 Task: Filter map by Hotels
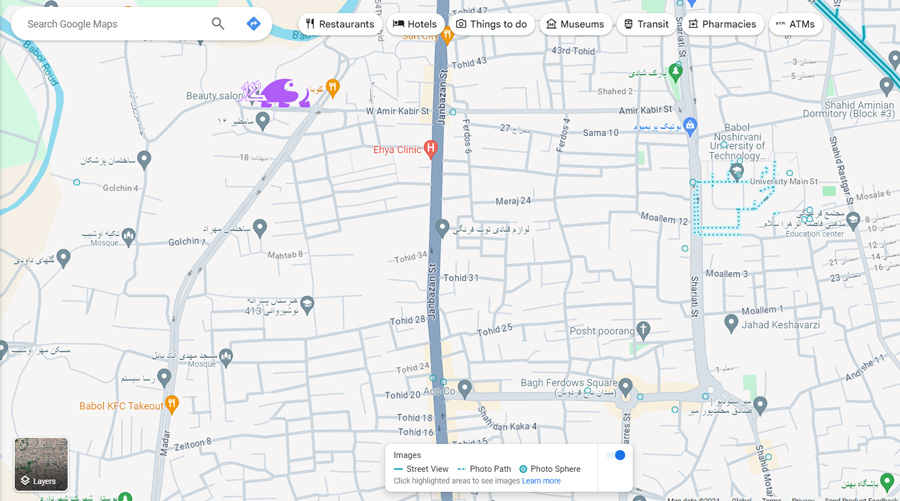[415, 24]
